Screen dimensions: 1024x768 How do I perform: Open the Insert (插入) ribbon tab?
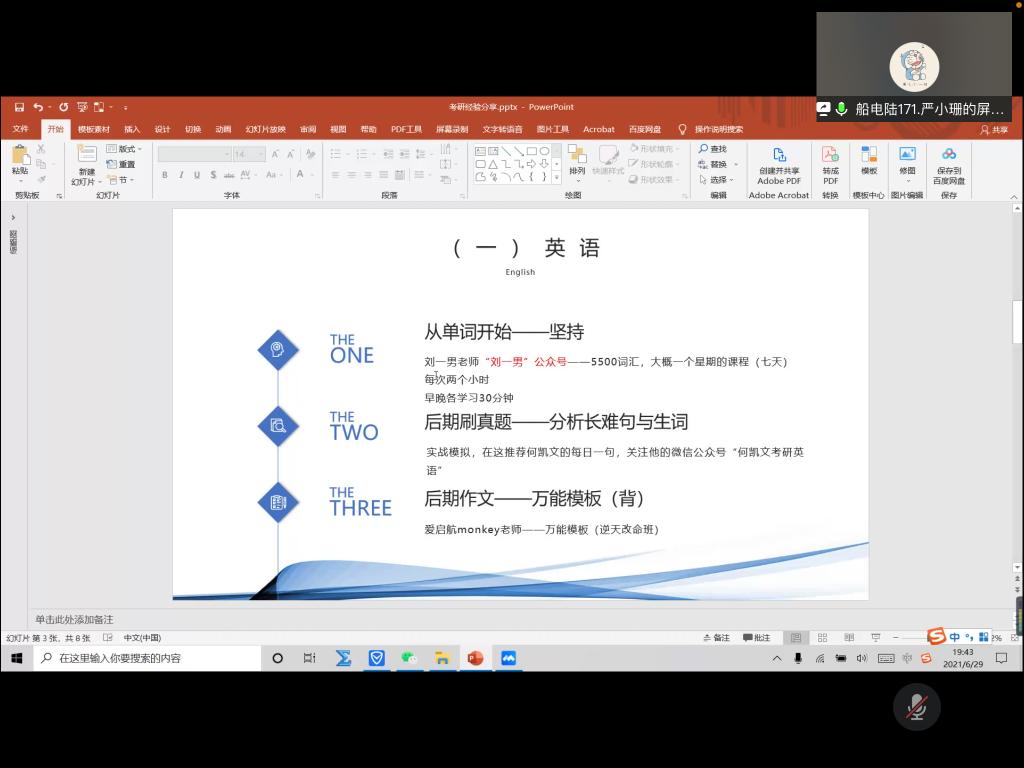coord(132,129)
